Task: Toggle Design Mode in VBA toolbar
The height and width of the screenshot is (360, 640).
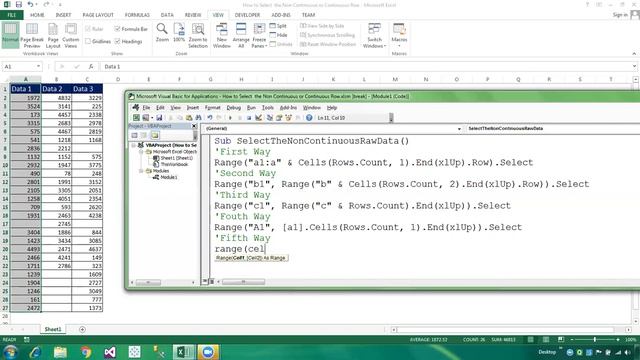Action: pos(258,118)
